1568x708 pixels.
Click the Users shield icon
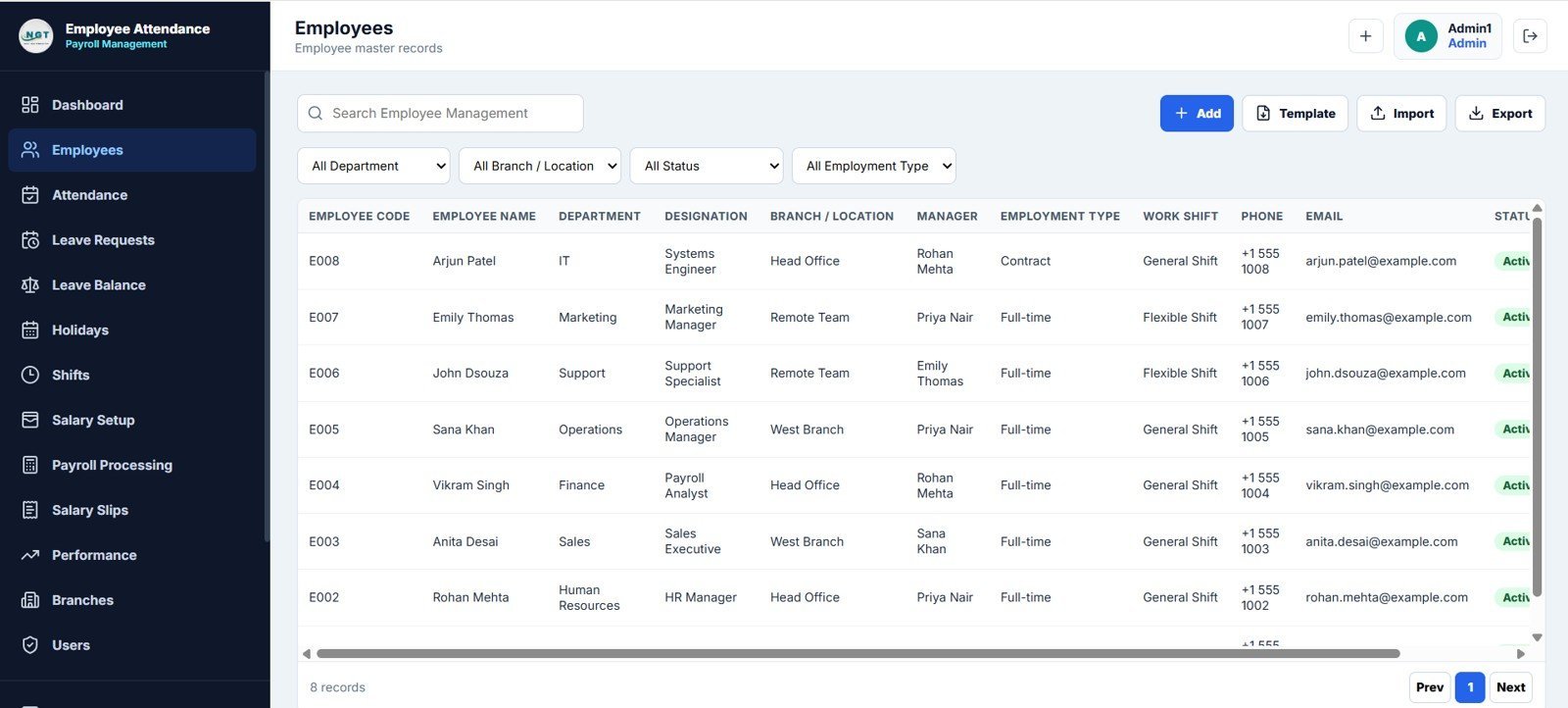(30, 645)
